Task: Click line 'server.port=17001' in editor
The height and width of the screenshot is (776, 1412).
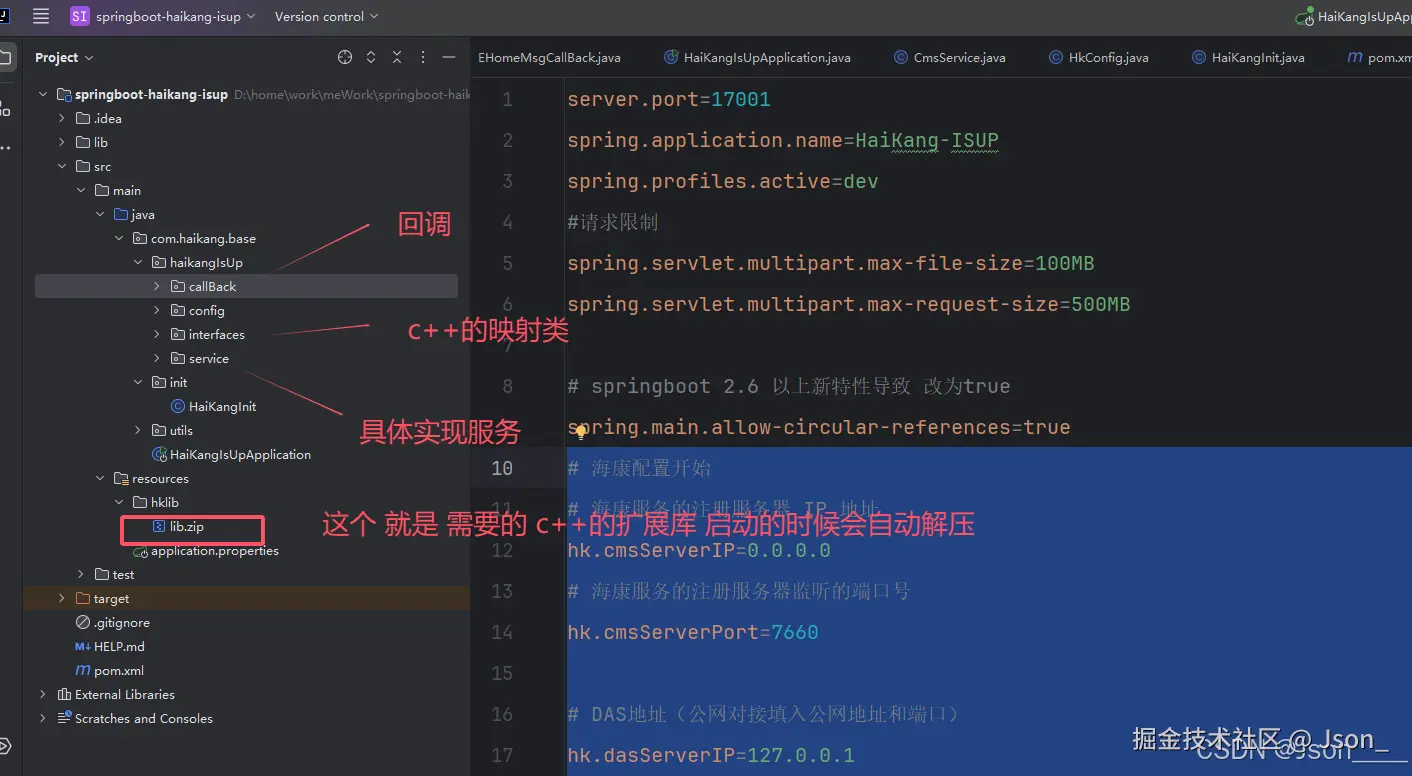Action: pyautogui.click(x=668, y=99)
